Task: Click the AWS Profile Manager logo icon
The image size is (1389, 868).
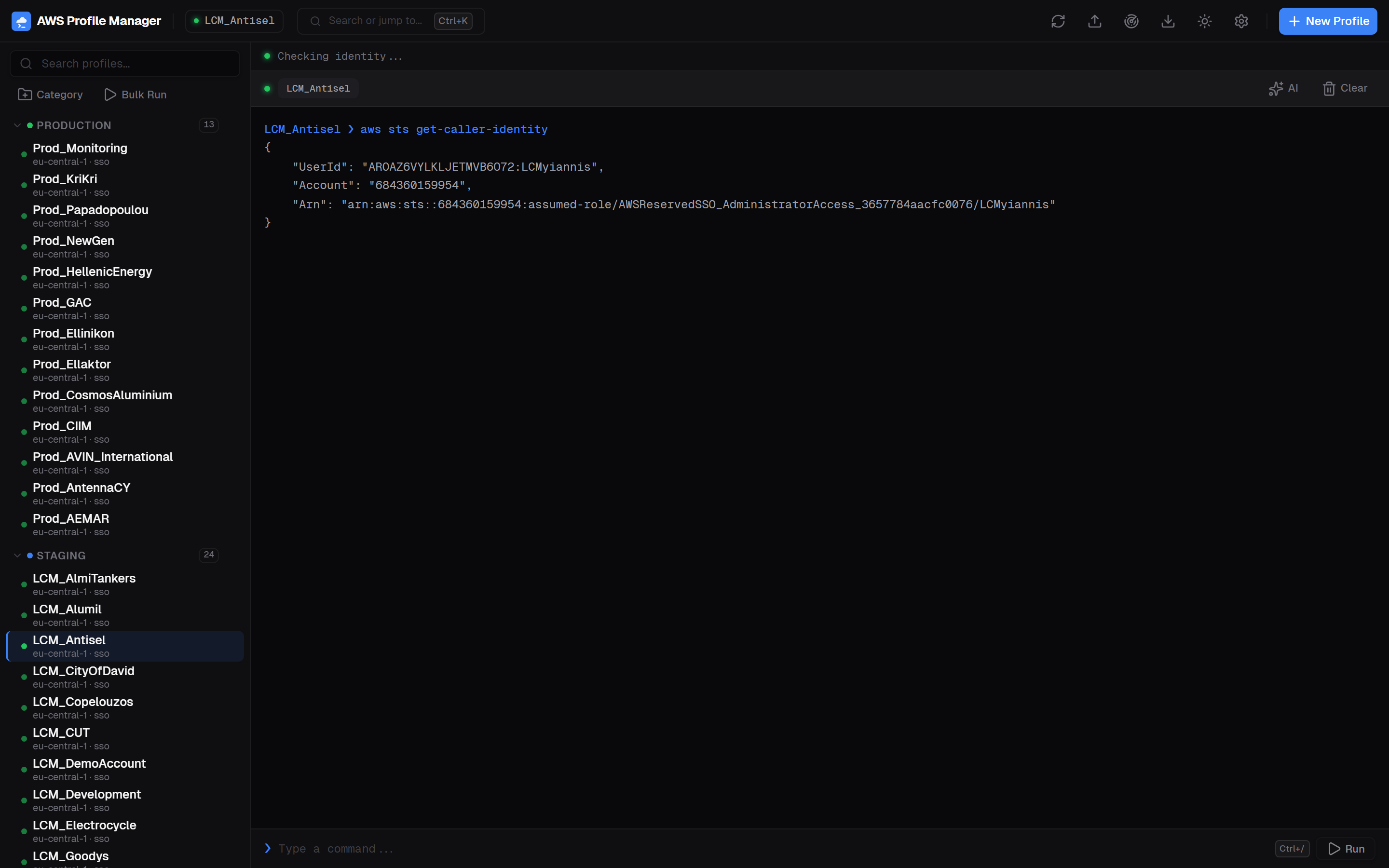Action: [x=21, y=21]
